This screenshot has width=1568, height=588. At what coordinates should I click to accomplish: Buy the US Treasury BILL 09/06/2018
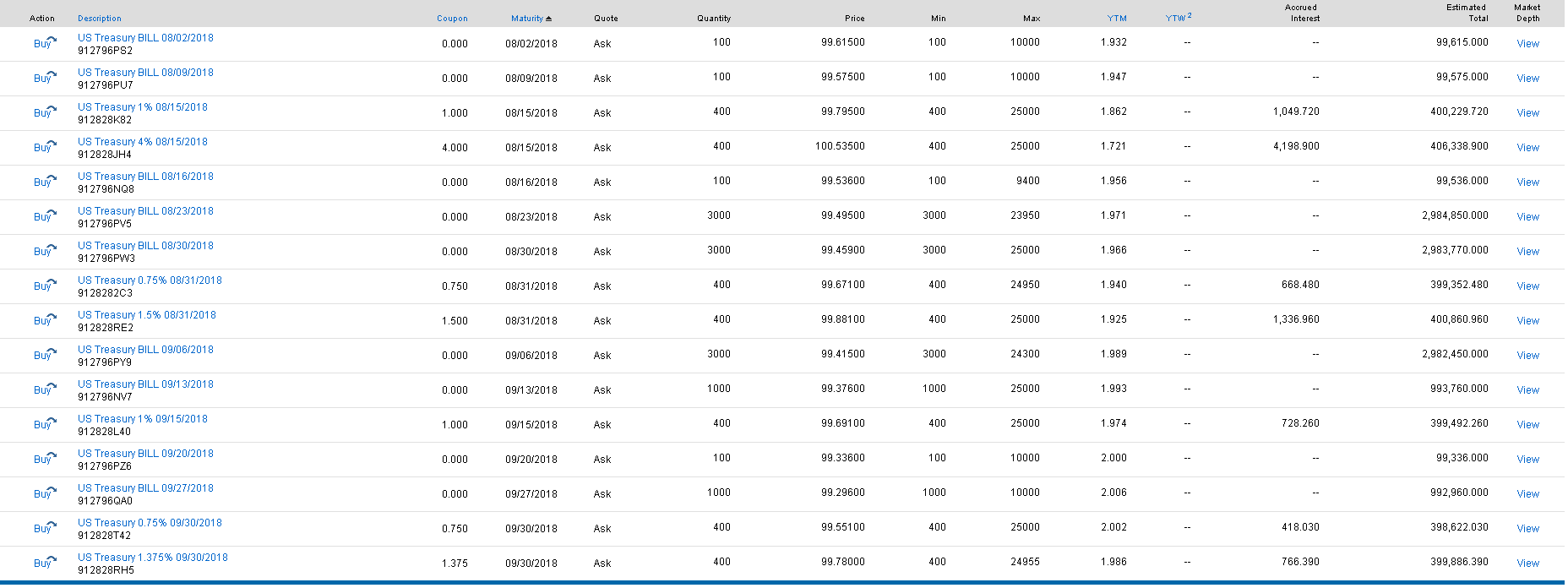(44, 355)
